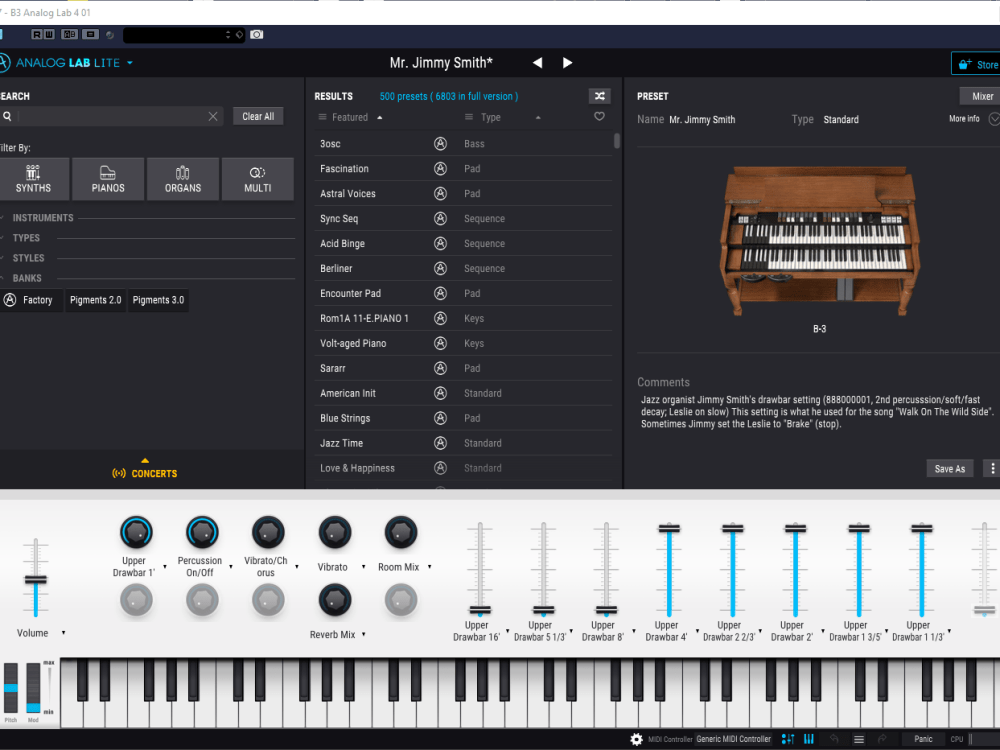Filter by MULTI
The image size is (1000, 750).
click(x=258, y=179)
